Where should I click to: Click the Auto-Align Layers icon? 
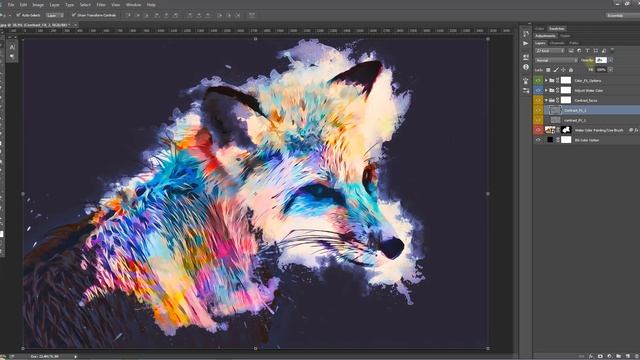coord(251,15)
